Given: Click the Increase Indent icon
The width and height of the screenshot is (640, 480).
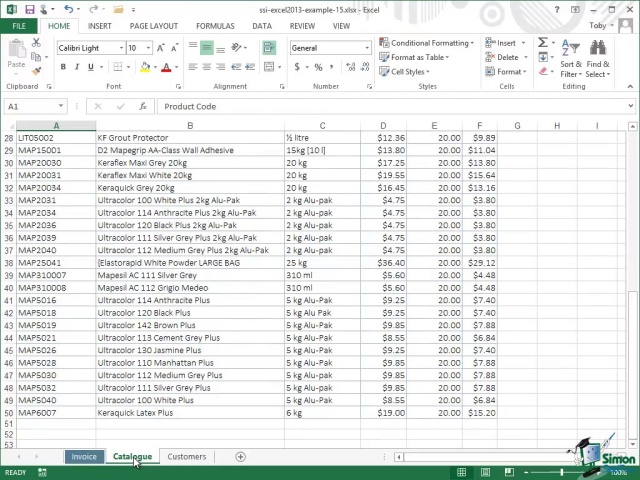Looking at the screenshot, I should point(250,67).
